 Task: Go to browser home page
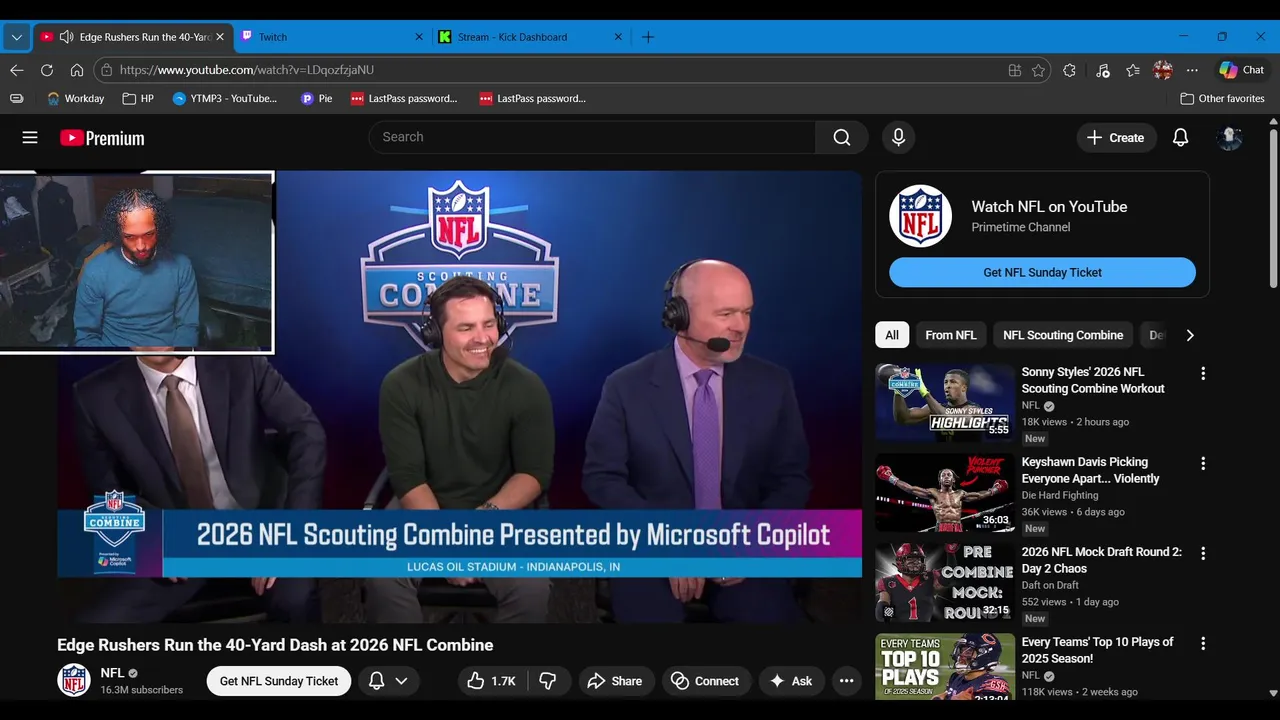click(x=77, y=70)
